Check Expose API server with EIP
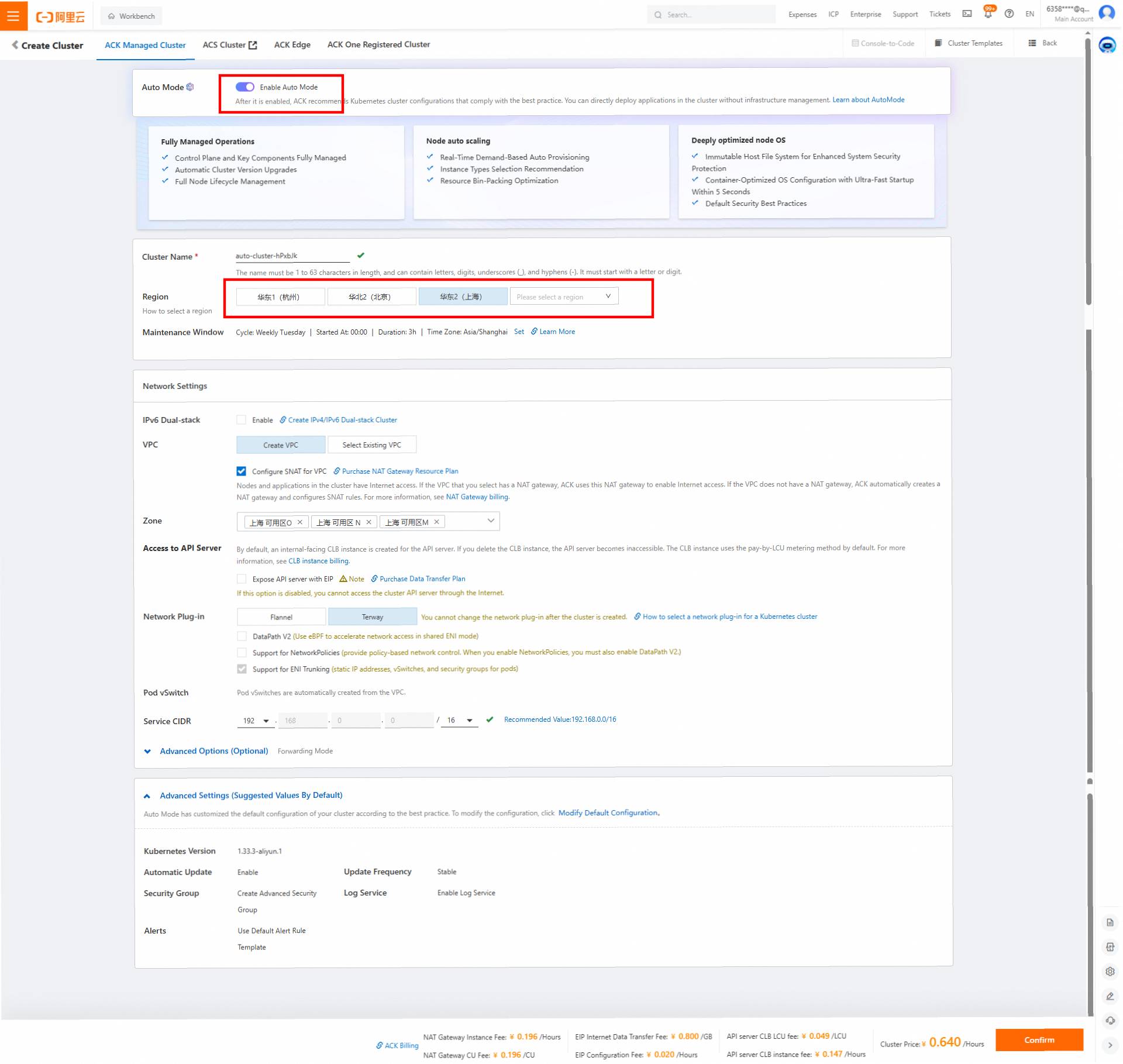This screenshot has height=1064, width=1123. pyautogui.click(x=242, y=579)
